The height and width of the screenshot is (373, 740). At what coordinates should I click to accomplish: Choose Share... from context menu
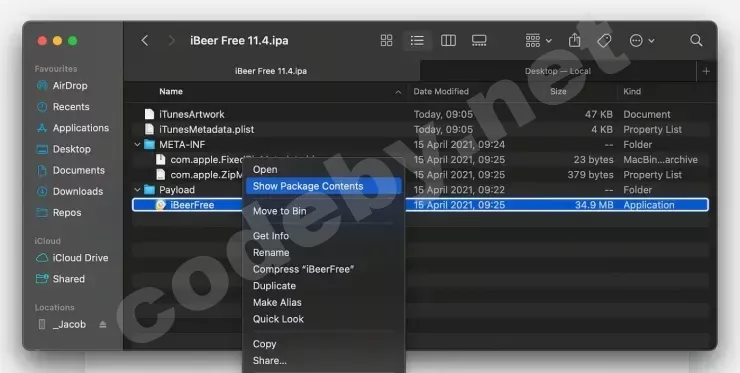[x=323, y=361]
